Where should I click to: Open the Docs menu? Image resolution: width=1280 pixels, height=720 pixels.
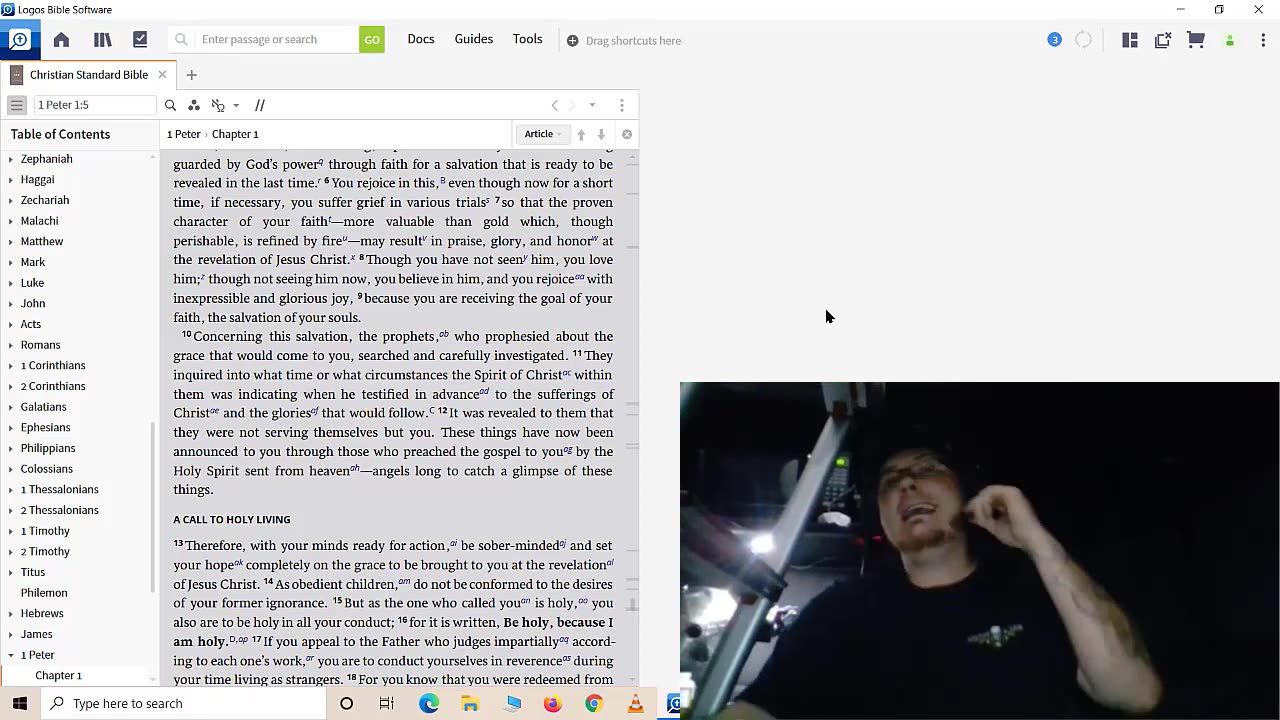point(421,39)
